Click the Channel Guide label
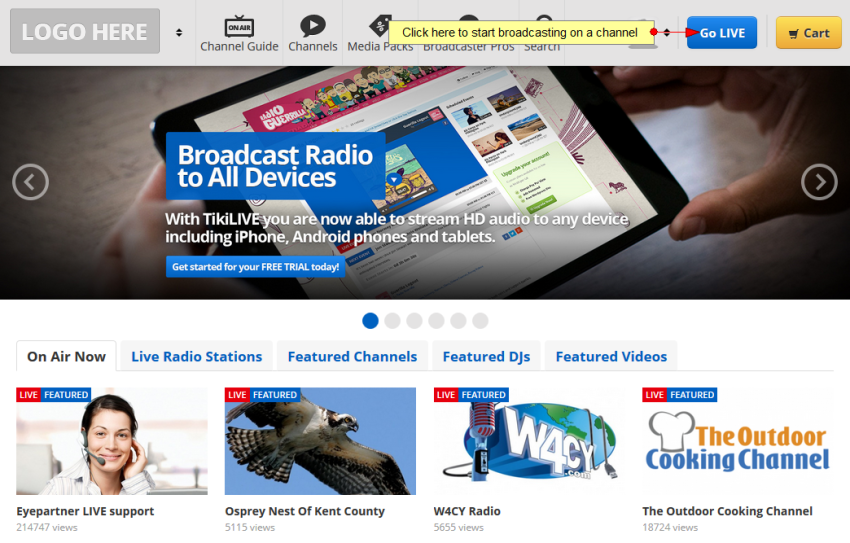Viewport: 850px width, 543px height. tap(239, 47)
